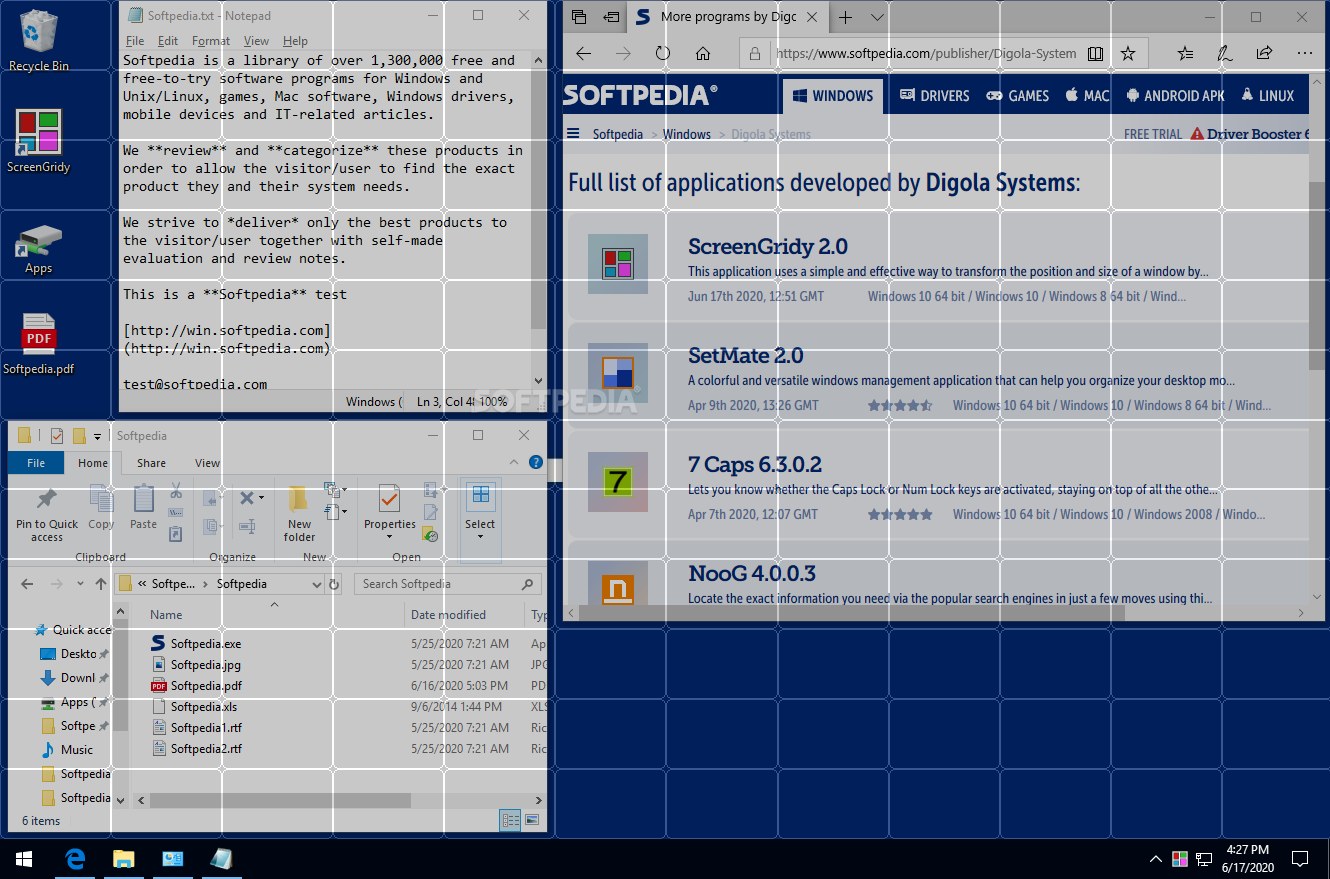Select the Apps desktop shortcut icon

click(39, 248)
